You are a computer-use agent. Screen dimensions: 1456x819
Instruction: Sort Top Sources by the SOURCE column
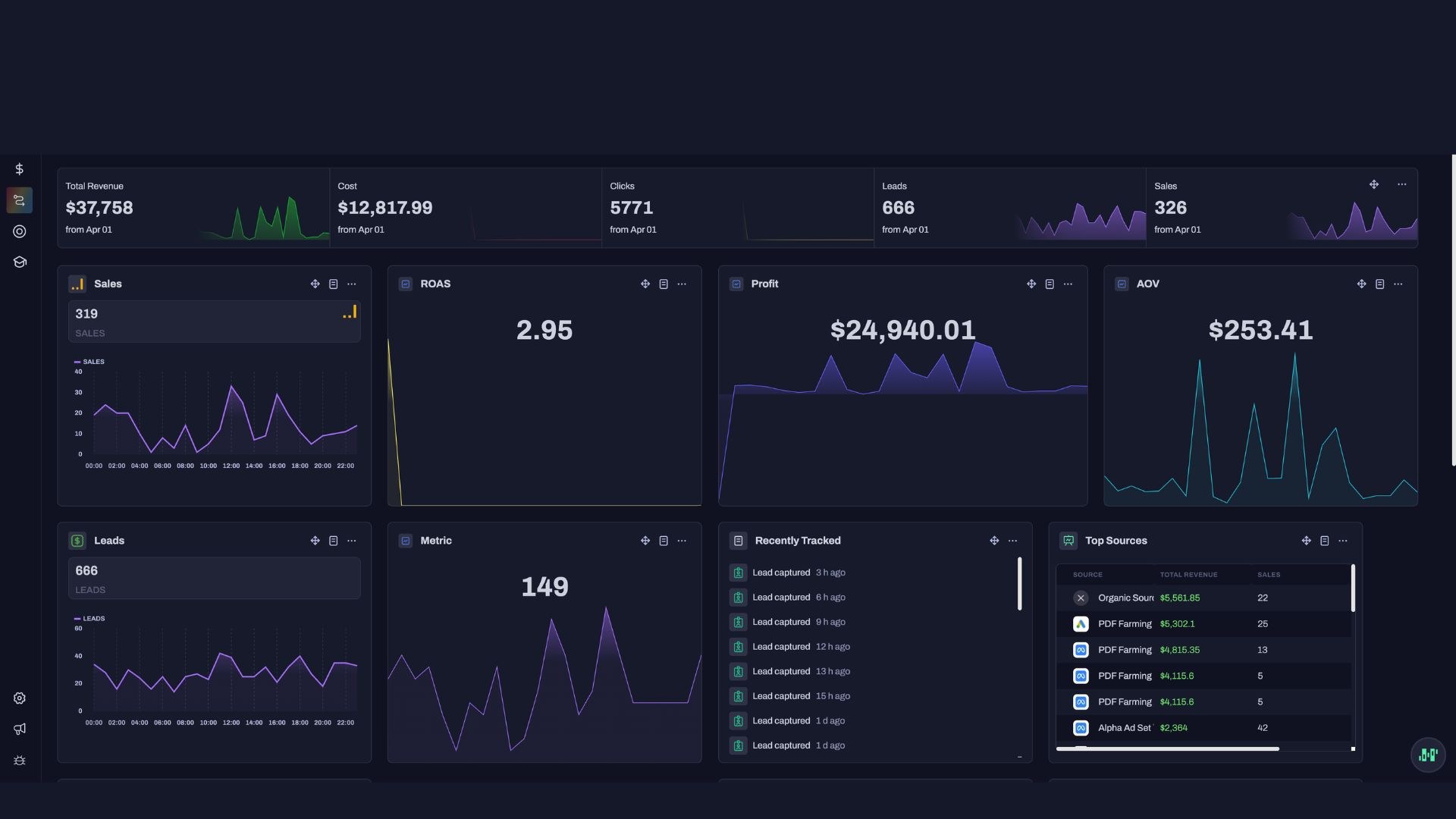tap(1087, 575)
